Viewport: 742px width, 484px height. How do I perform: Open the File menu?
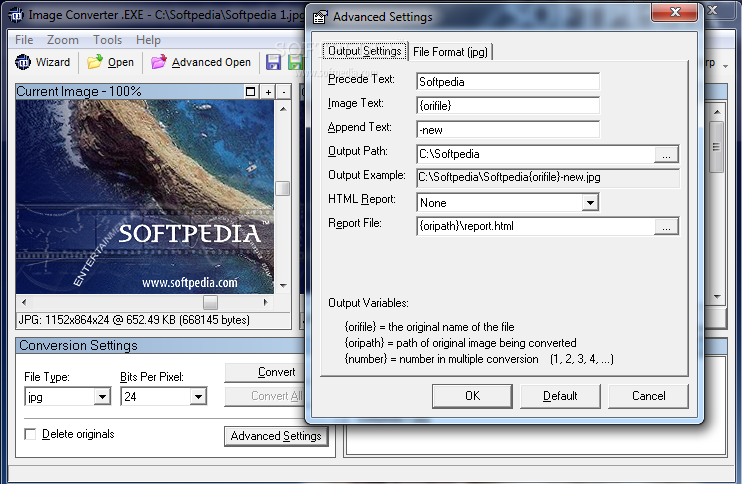tap(24, 40)
